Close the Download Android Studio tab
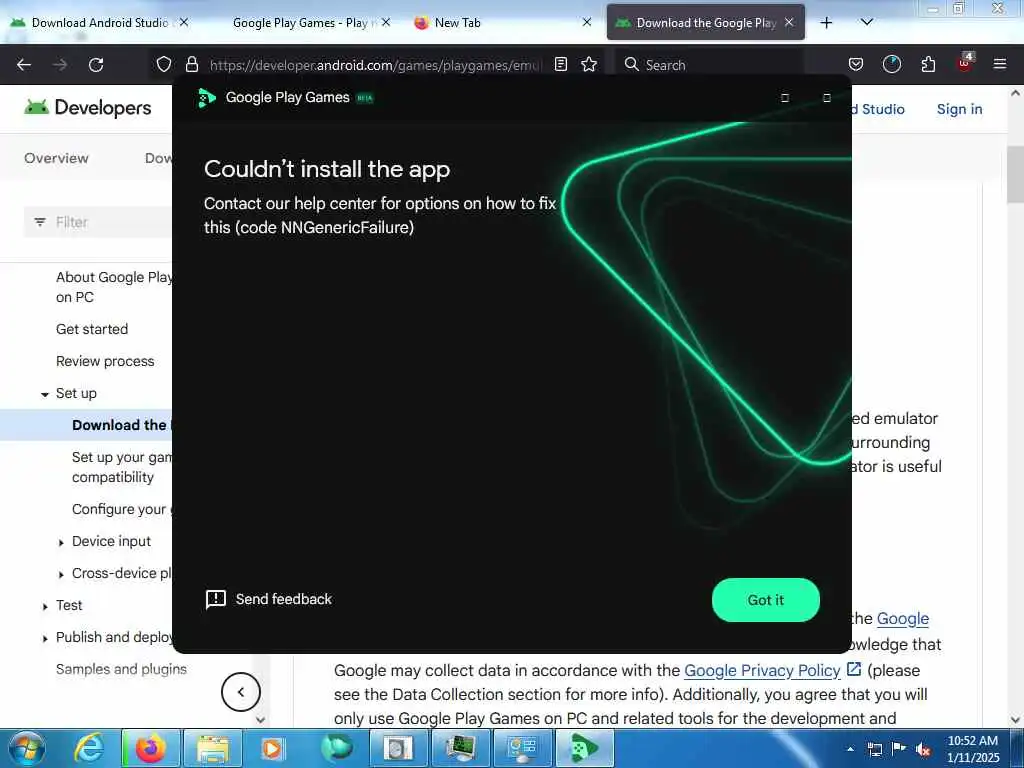Viewport: 1024px width, 768px height. (184, 22)
